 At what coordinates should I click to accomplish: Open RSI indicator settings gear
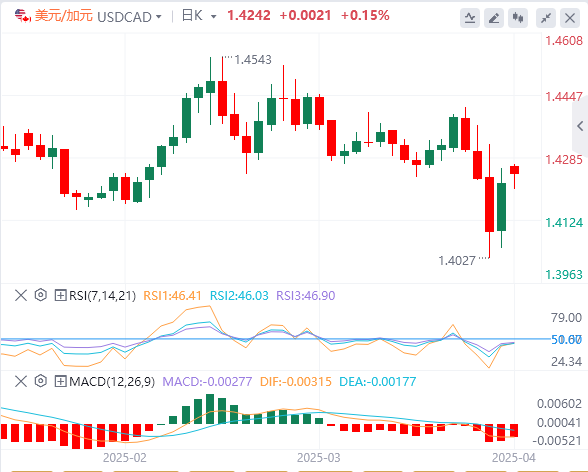point(40,295)
